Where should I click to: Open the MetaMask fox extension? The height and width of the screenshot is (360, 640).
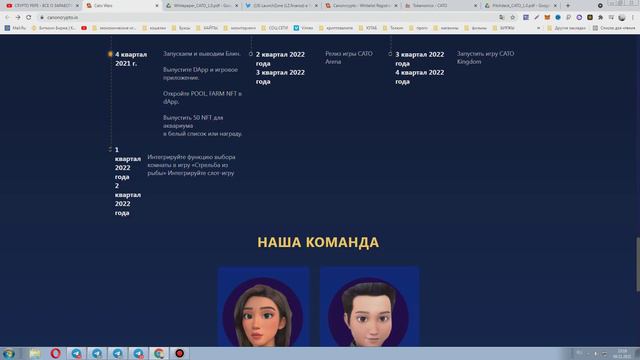tap(547, 18)
